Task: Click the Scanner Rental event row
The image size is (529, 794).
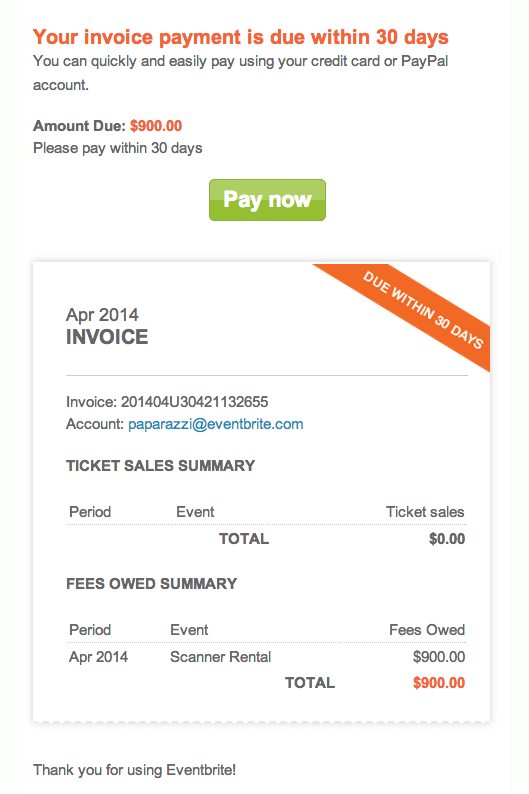Action: [x=267, y=657]
